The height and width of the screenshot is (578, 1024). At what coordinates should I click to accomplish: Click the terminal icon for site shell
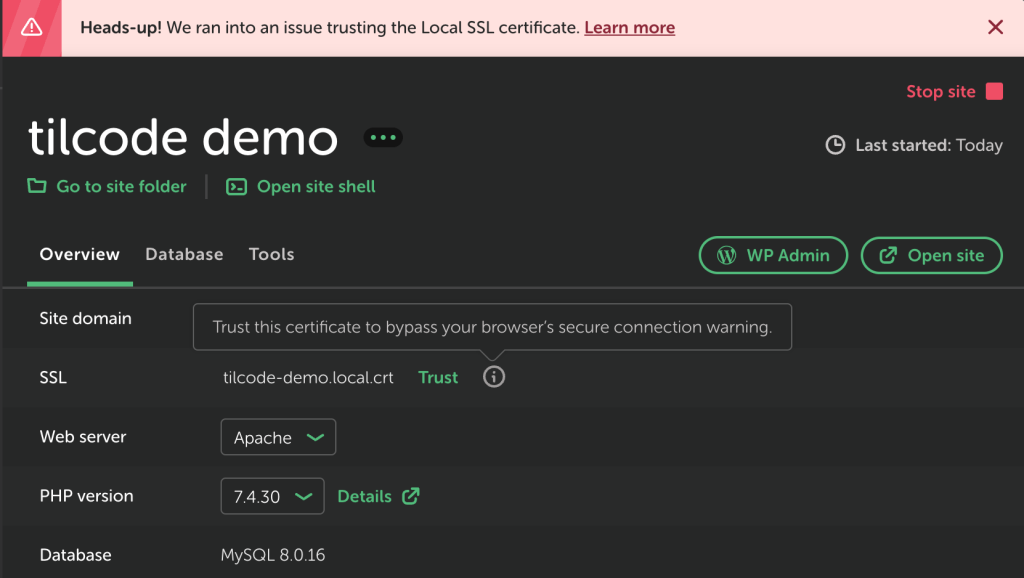(236, 186)
